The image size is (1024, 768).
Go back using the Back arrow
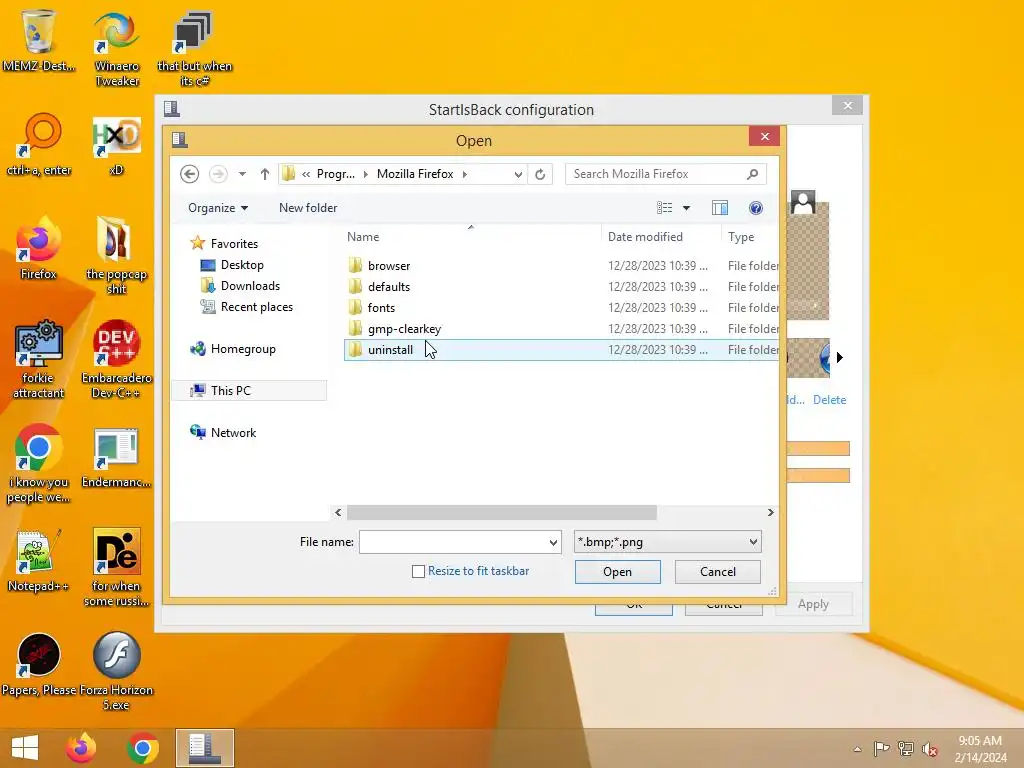(x=189, y=174)
